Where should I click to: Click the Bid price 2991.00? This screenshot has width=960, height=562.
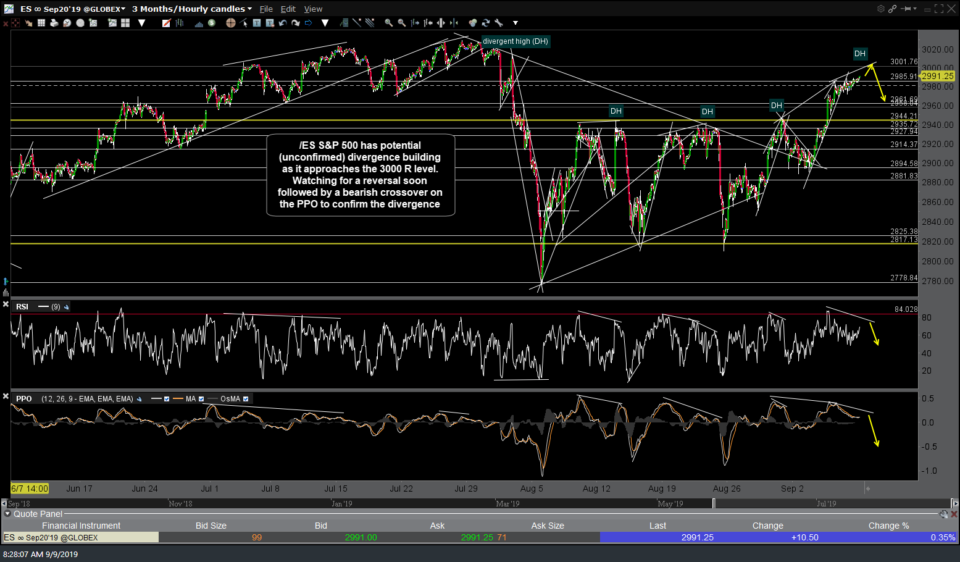[x=361, y=538]
